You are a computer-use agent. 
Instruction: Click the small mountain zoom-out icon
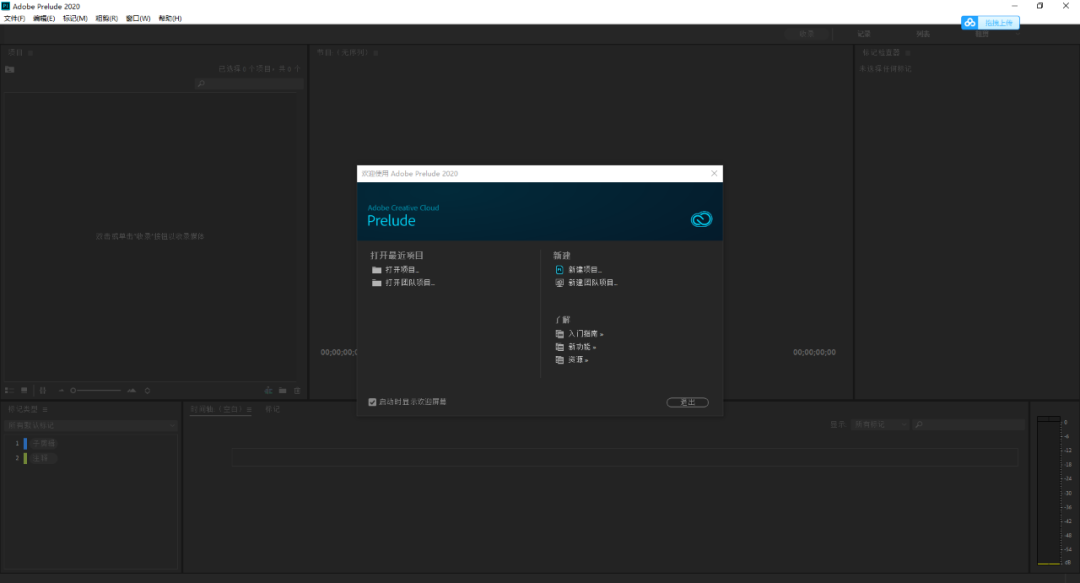(61, 391)
